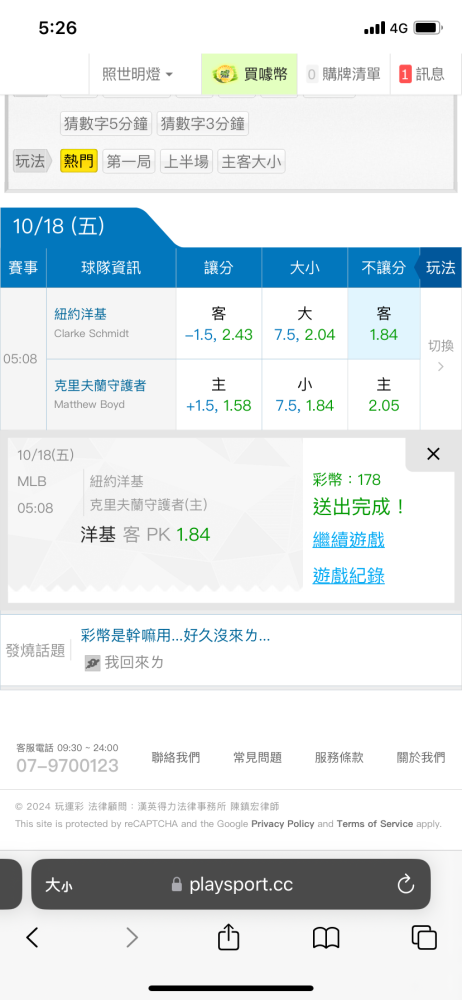This screenshot has width=462, height=1000.
Task: Select 猜數字3分鐘 game option
Action: pyautogui.click(x=203, y=124)
